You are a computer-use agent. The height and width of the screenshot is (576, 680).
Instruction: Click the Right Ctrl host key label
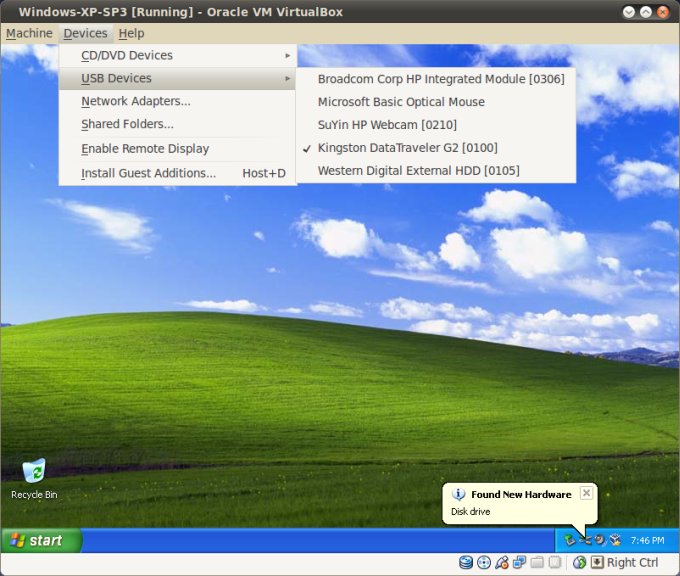(x=632, y=563)
